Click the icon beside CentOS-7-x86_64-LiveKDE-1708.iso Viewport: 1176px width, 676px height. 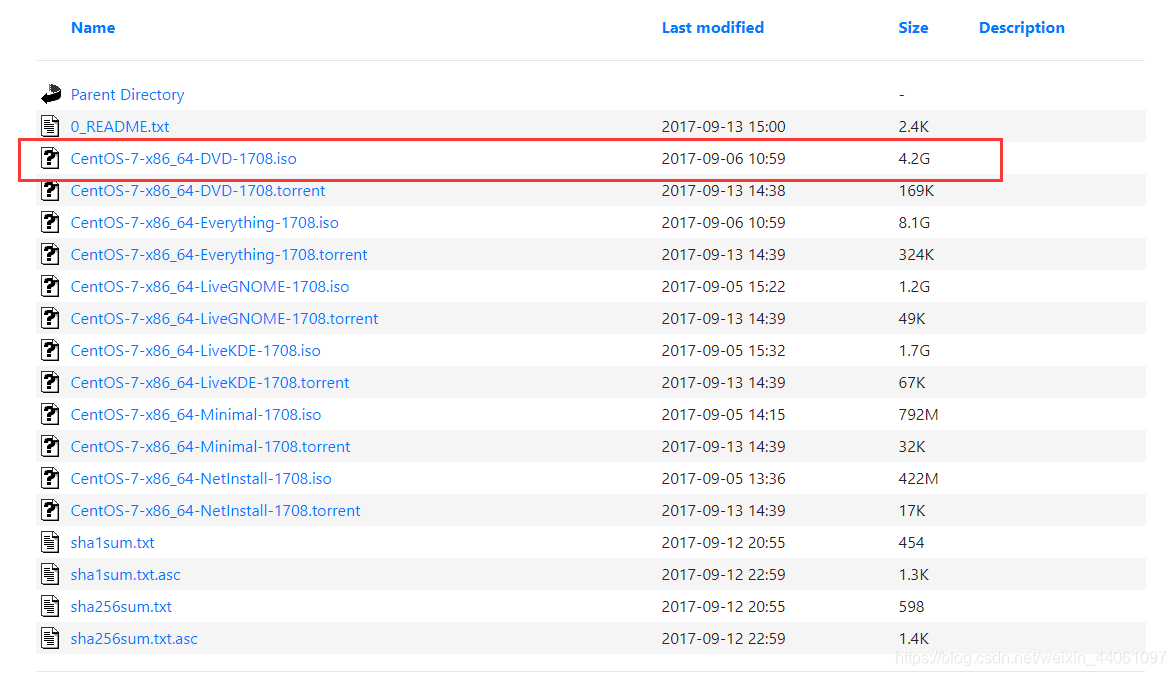pyautogui.click(x=50, y=350)
